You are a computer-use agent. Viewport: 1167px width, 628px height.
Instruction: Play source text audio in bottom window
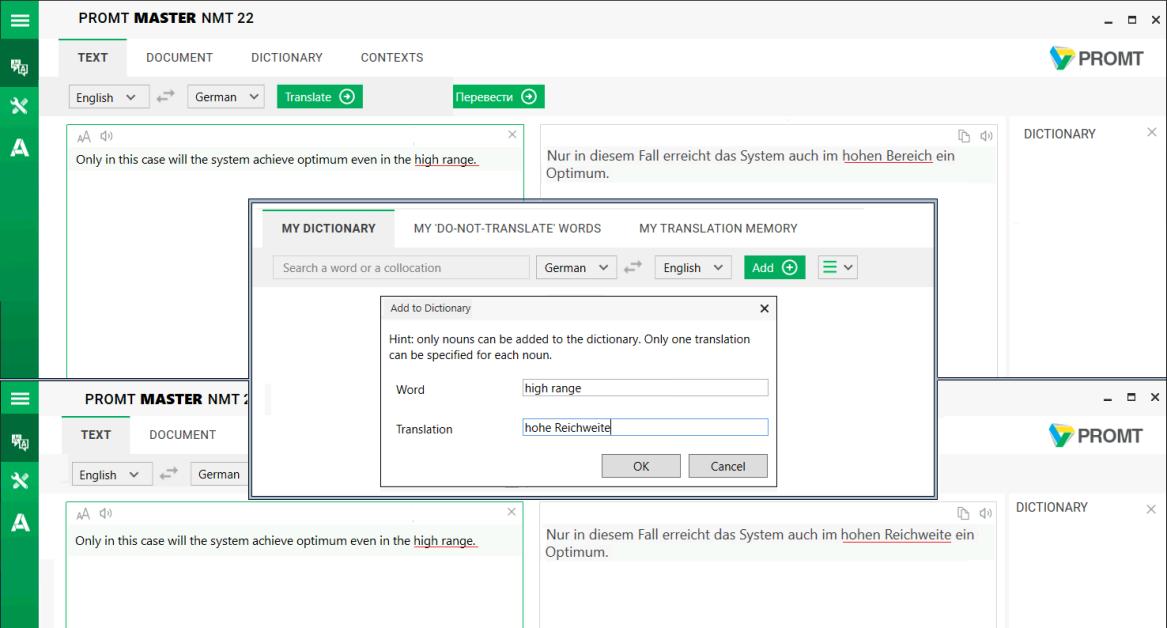(106, 513)
